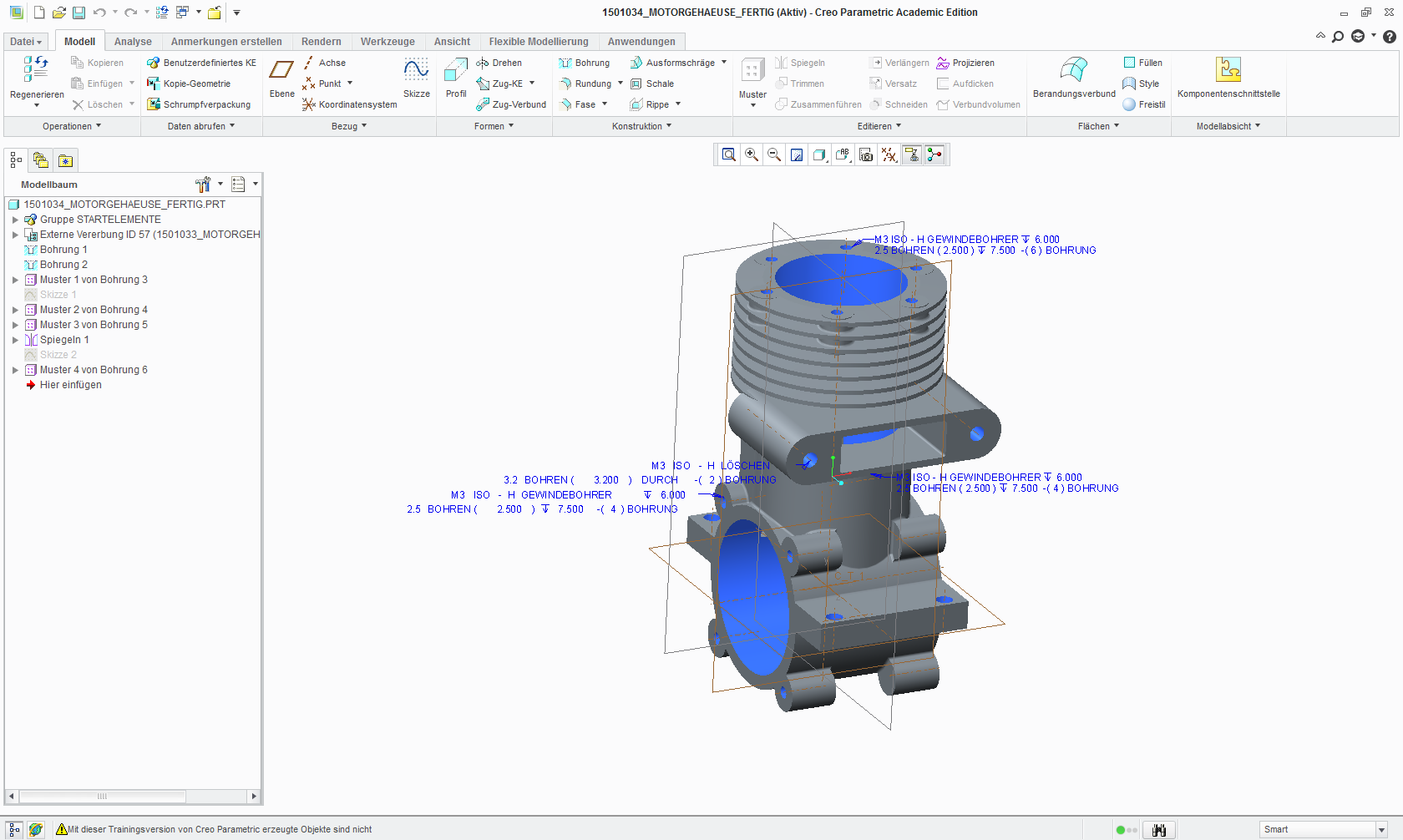The height and width of the screenshot is (840, 1403).
Task: Switch to the Analyse ribbon tab
Action: click(133, 42)
